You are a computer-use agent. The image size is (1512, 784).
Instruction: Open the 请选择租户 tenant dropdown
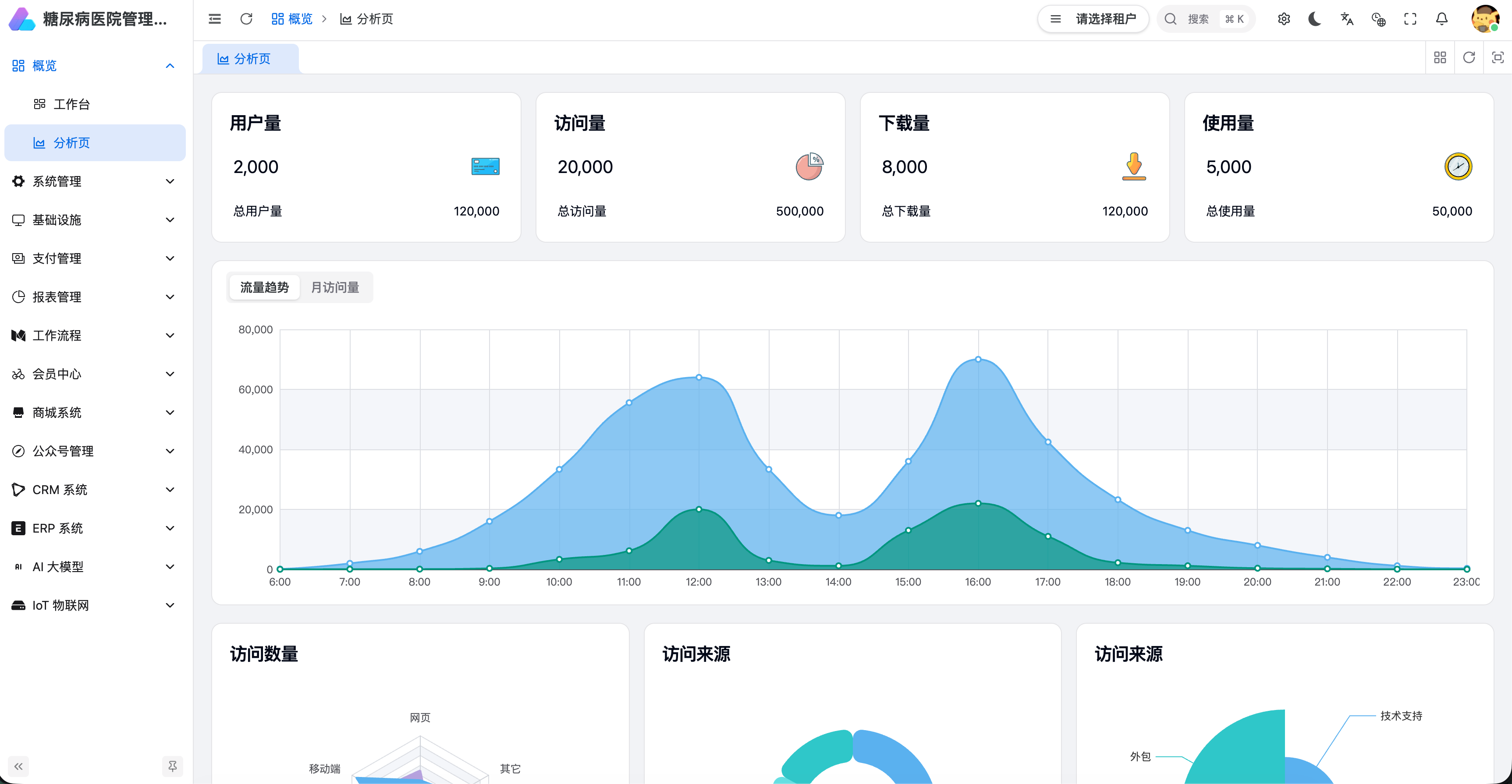point(1093,19)
